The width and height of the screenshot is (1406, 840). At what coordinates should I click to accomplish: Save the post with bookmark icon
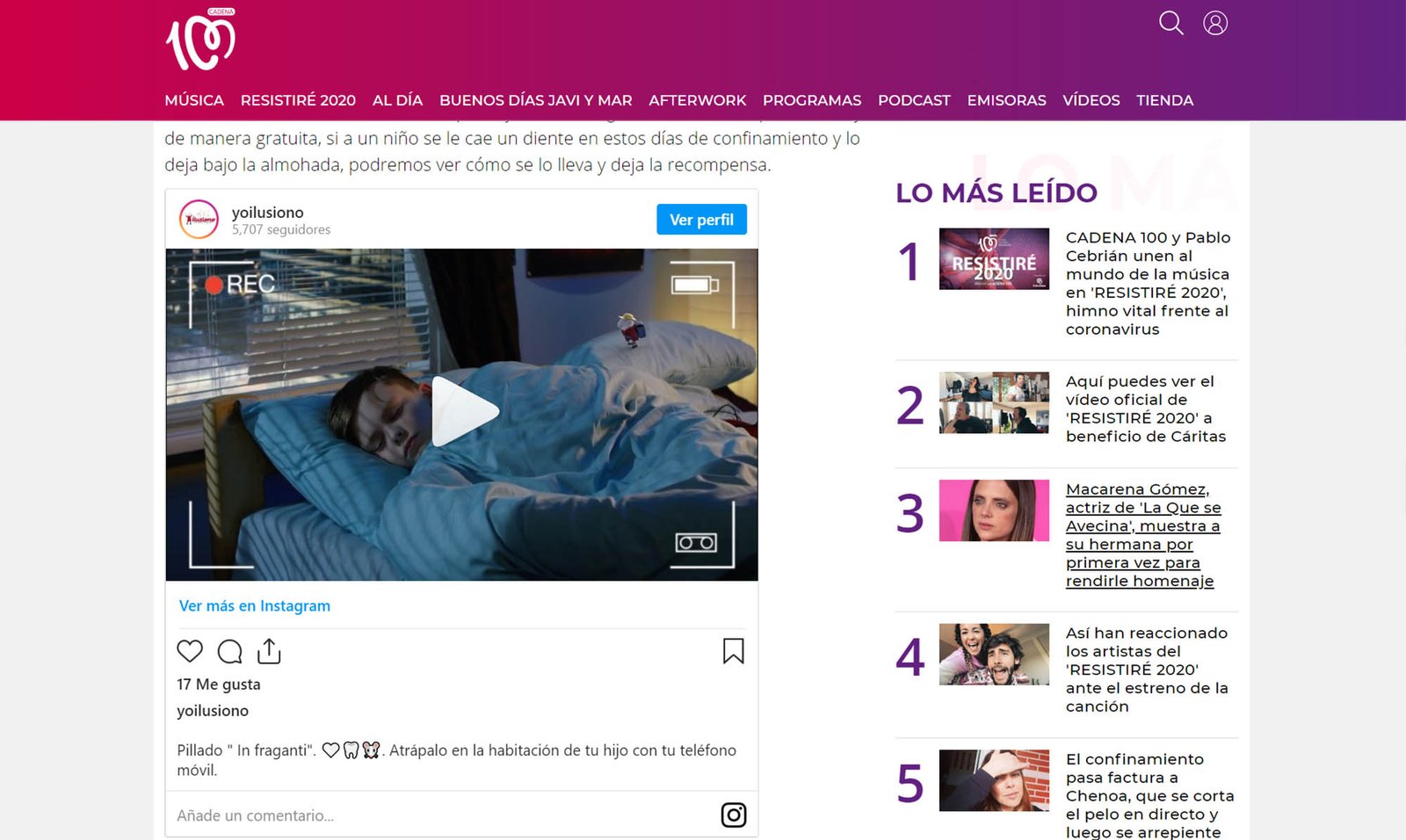[733, 651]
